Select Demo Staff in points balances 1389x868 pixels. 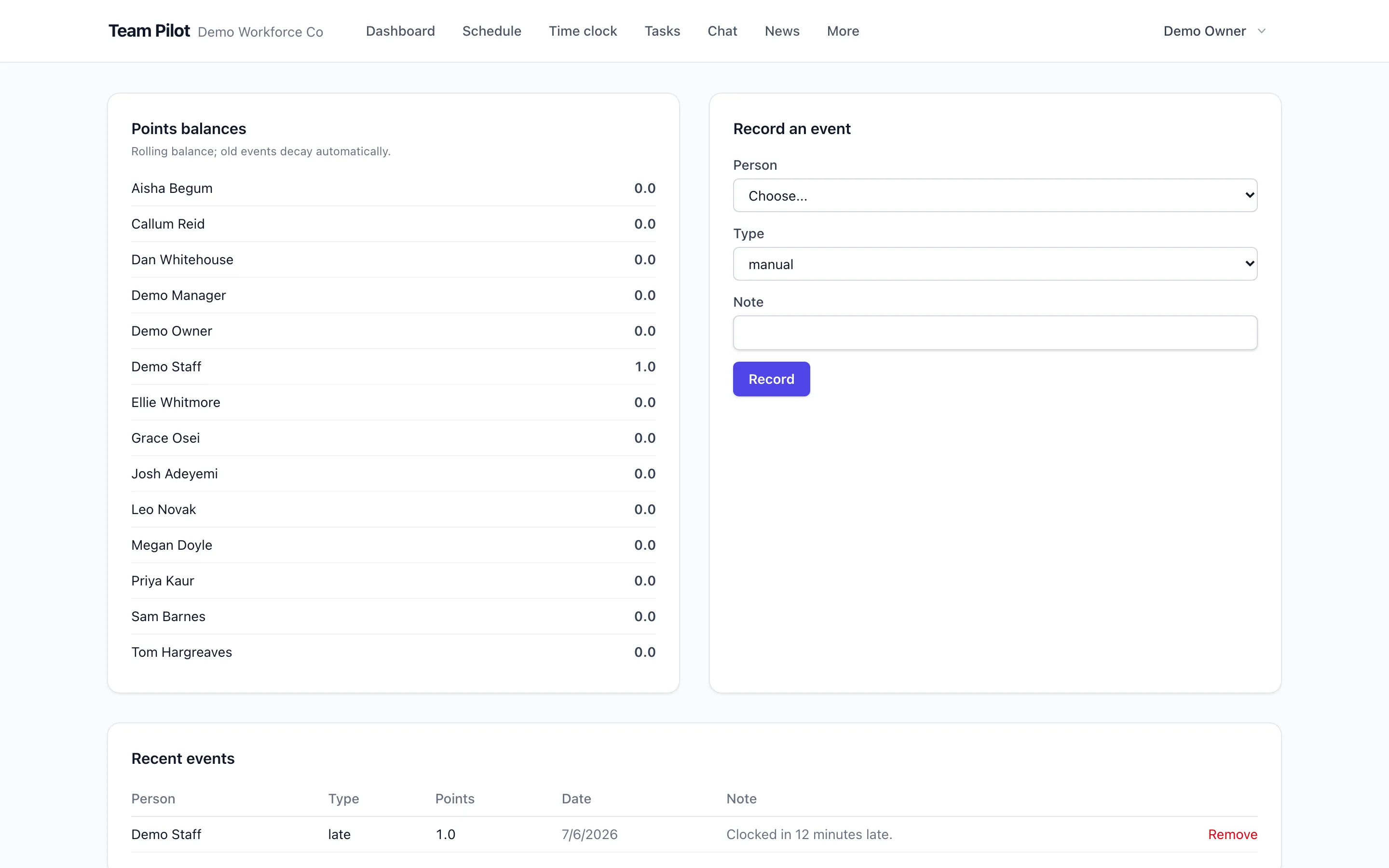(x=393, y=366)
